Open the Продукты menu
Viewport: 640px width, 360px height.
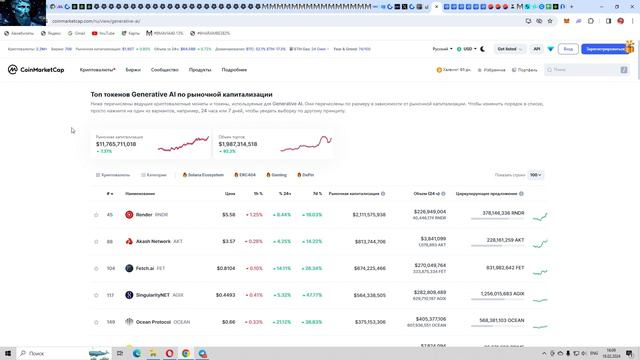pyautogui.click(x=200, y=70)
